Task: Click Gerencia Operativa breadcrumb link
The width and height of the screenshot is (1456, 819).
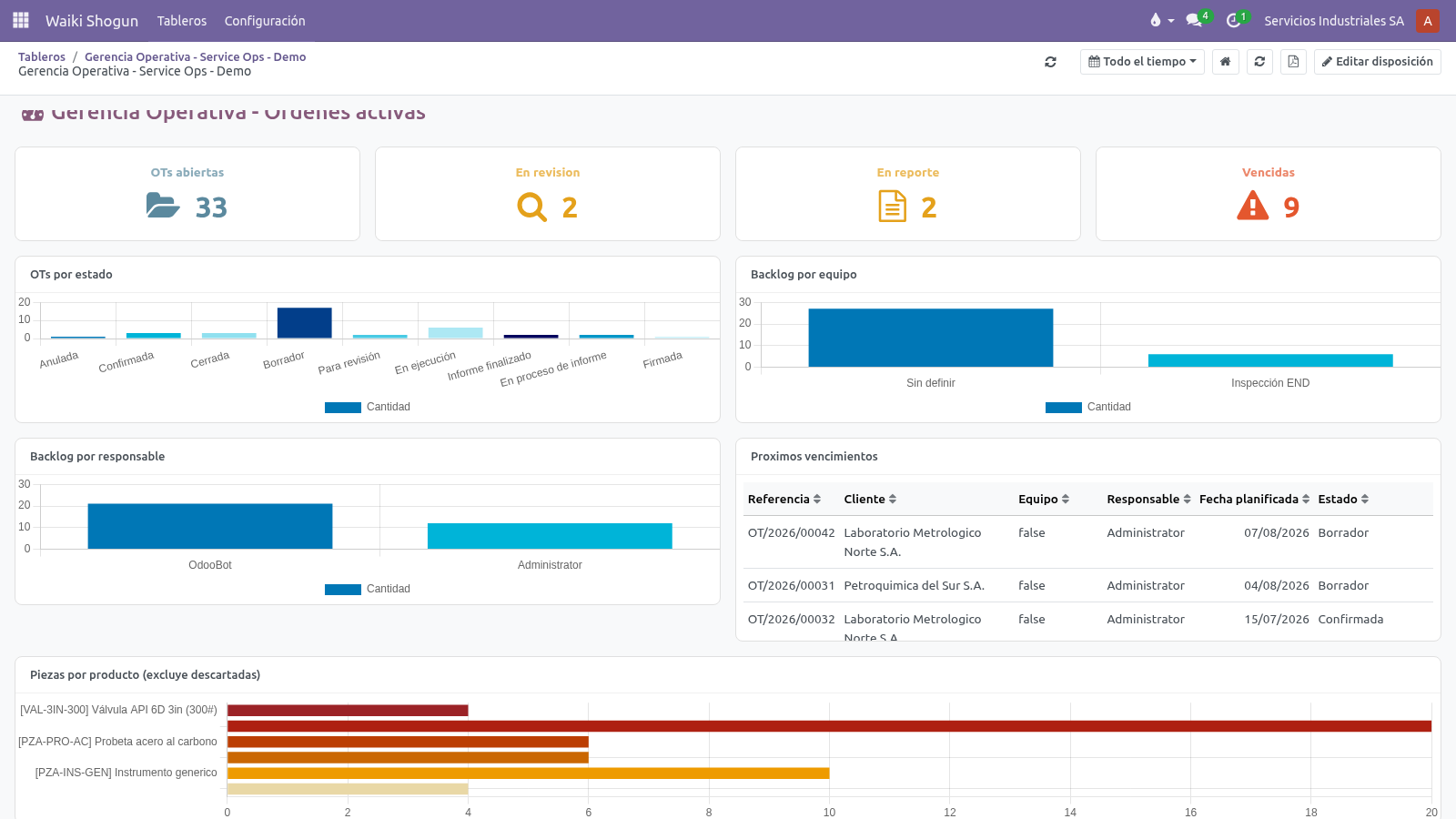Action: (195, 56)
